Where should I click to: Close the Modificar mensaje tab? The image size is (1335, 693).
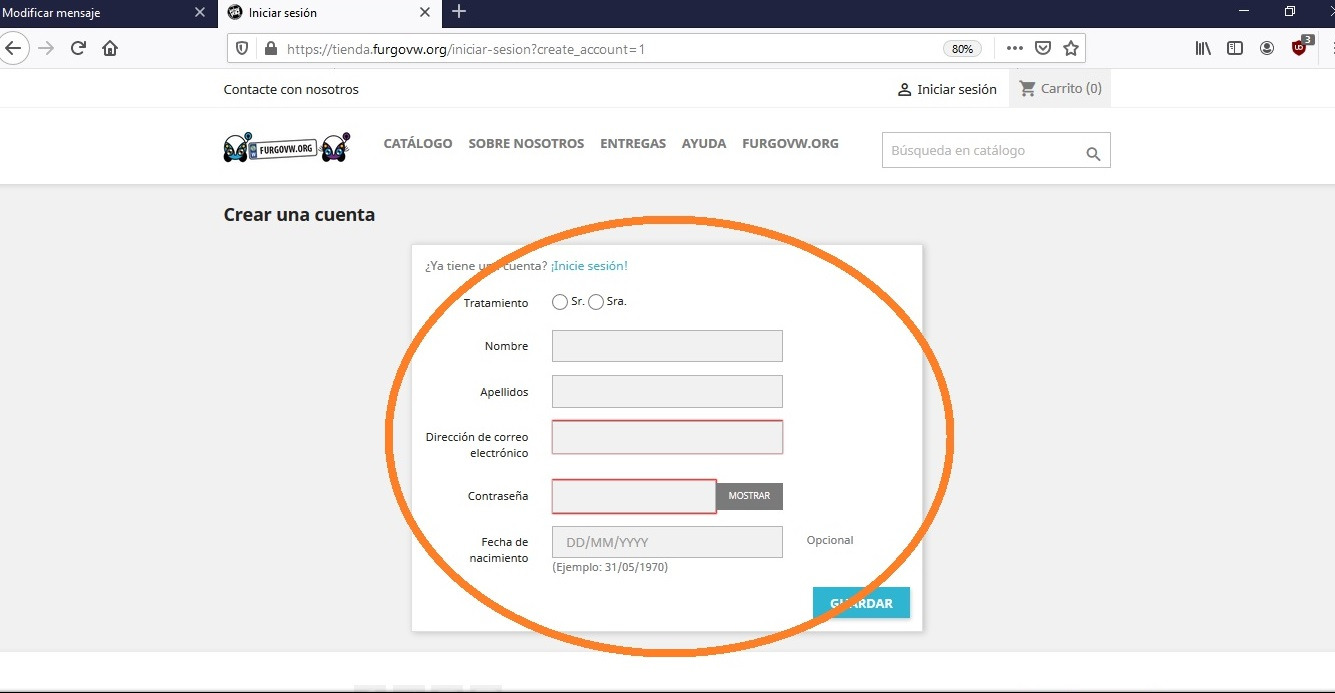pos(200,13)
